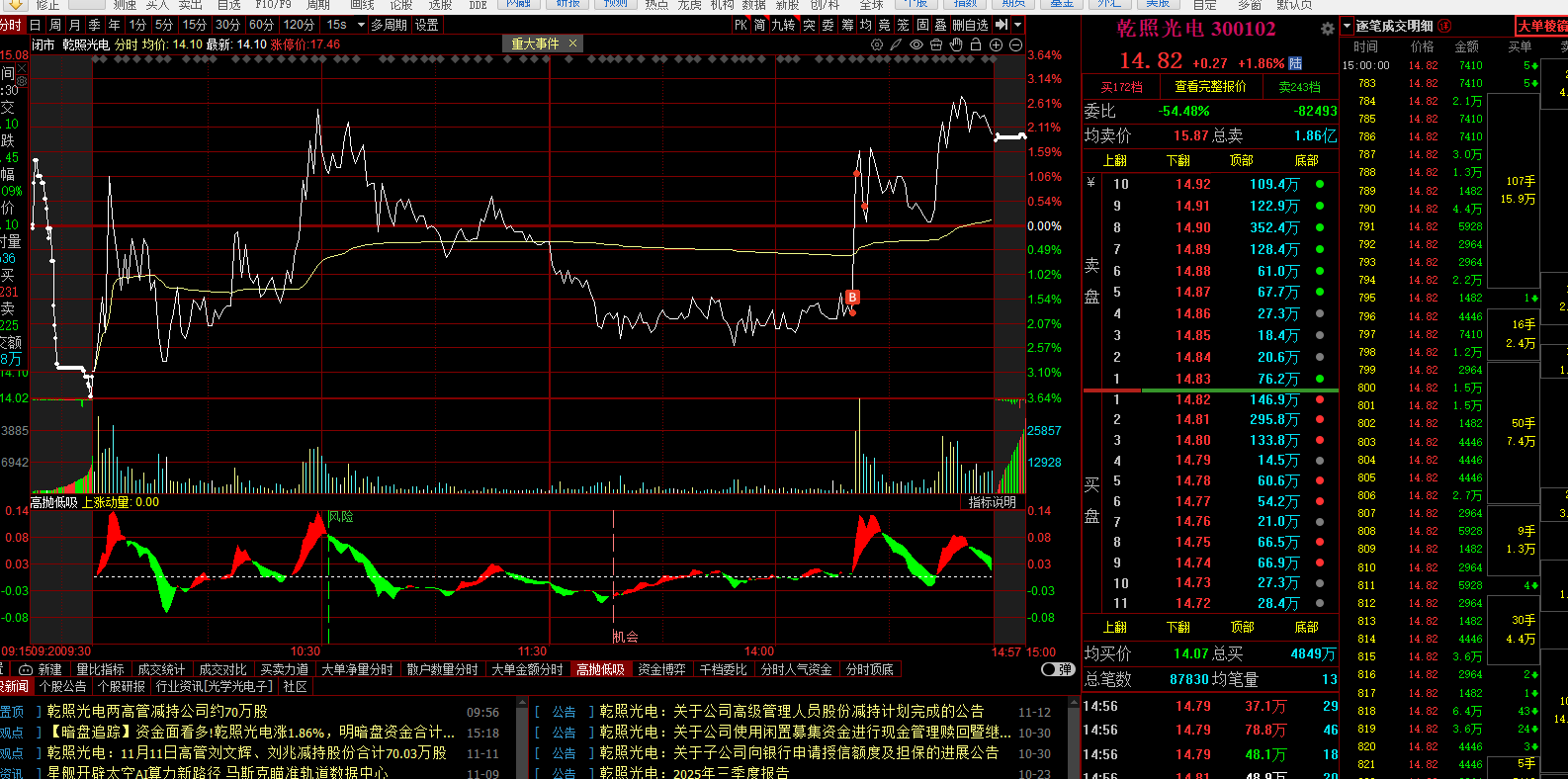Click the 竞 auction icon

click(x=885, y=25)
